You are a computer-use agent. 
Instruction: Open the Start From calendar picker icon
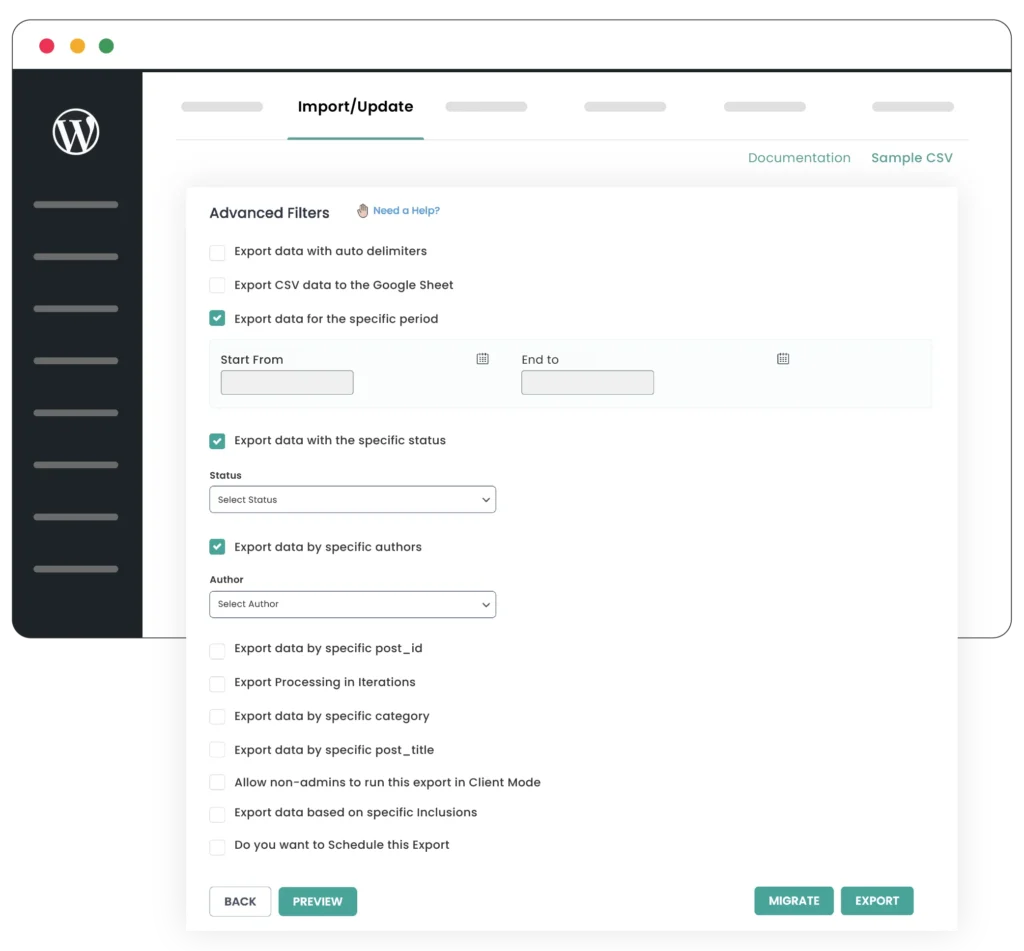coord(482,359)
